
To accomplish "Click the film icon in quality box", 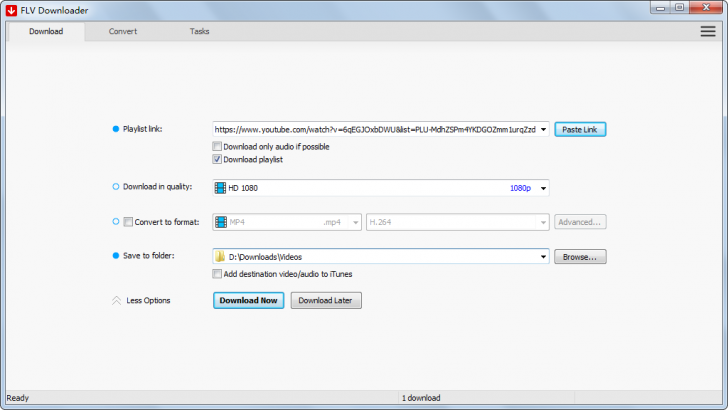I will pyautogui.click(x=220, y=188).
